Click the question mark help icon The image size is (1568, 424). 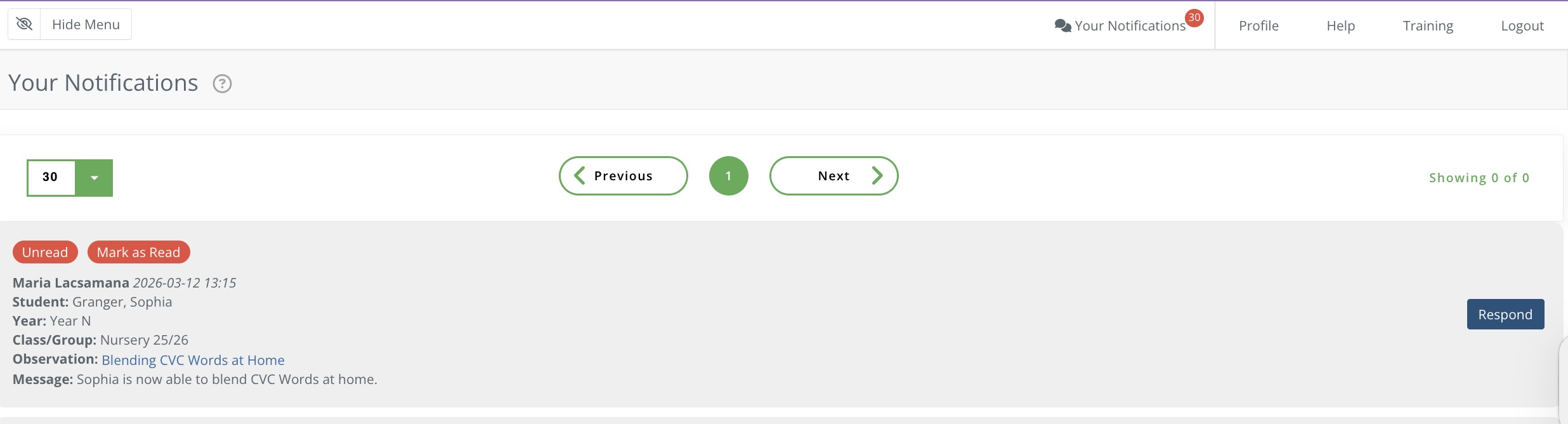pyautogui.click(x=222, y=84)
